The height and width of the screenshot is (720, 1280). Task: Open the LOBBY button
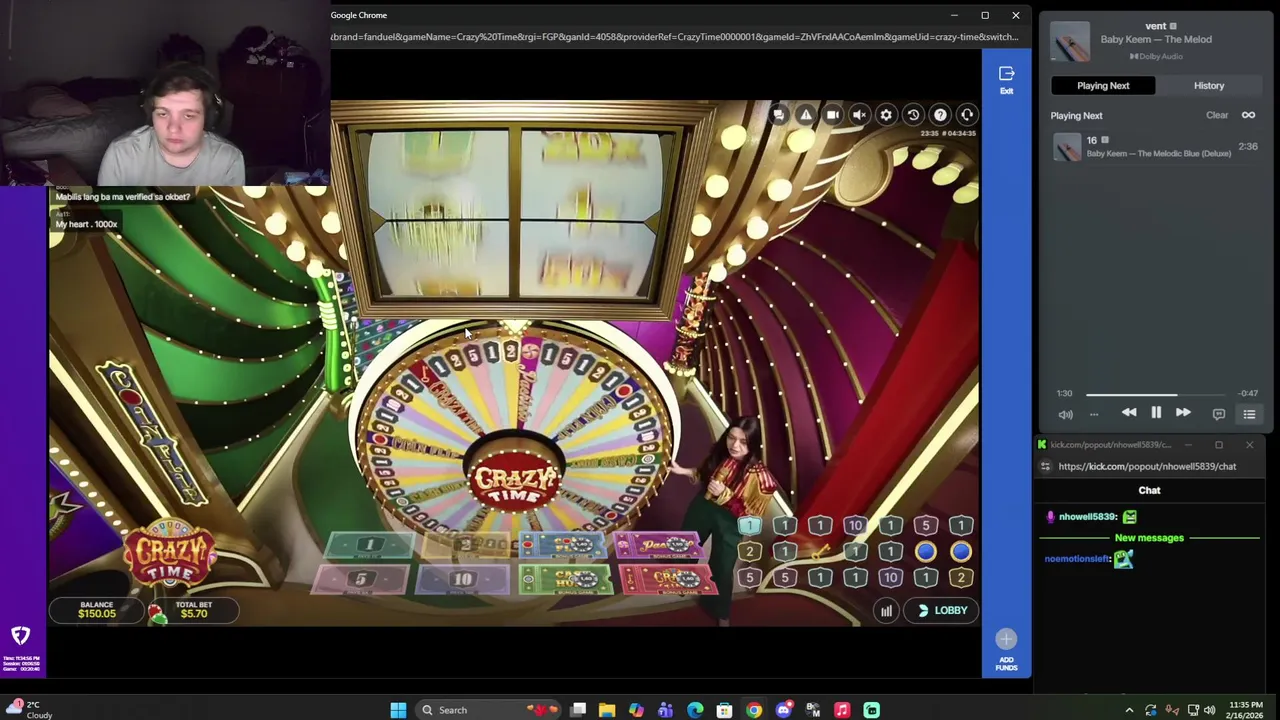click(941, 610)
